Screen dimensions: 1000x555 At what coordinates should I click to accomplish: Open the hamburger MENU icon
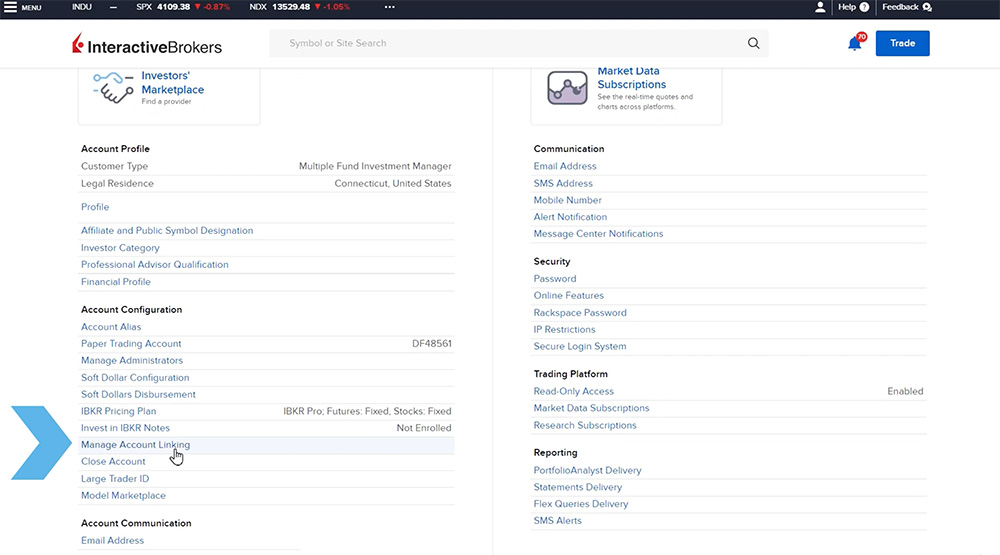coord(10,7)
